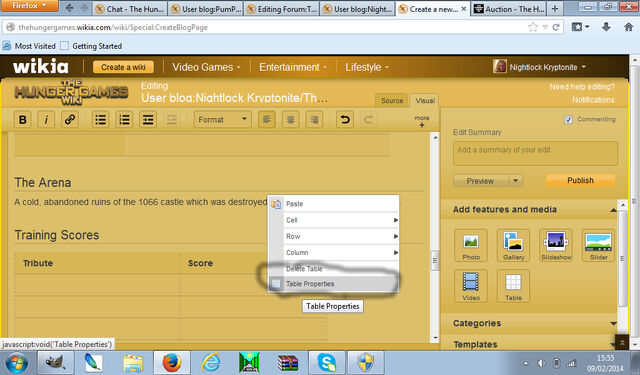640x375 pixels.
Task: Click the wikia logo
Action: [x=40, y=67]
